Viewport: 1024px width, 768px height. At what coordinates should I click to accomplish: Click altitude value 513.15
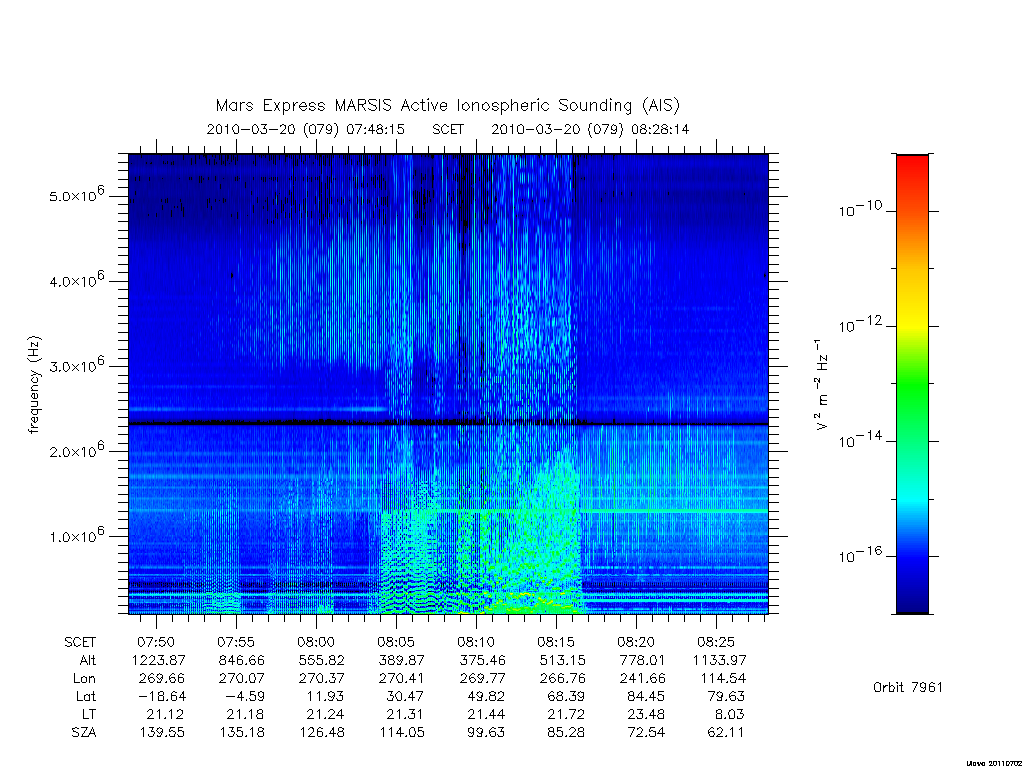tap(562, 660)
